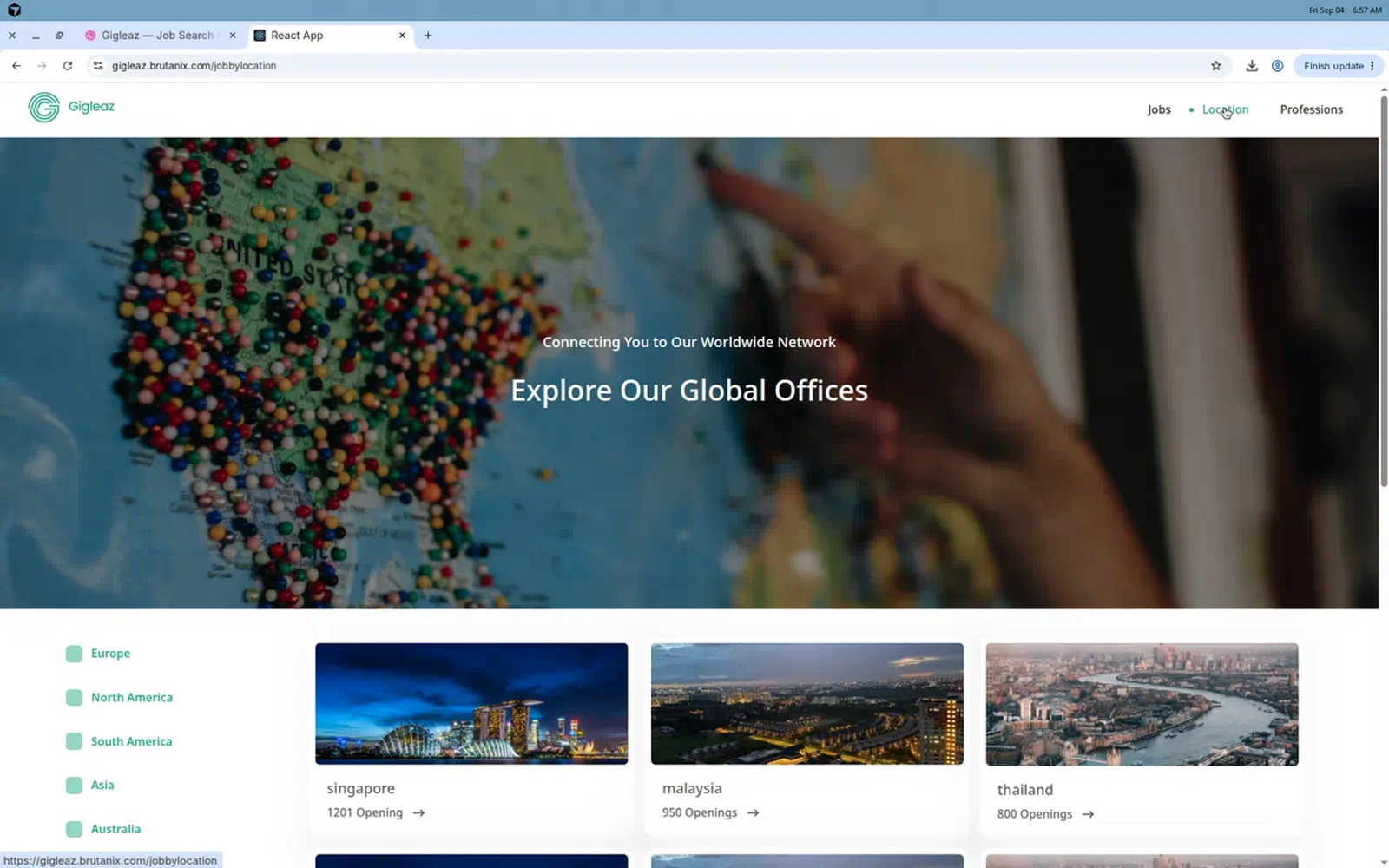Bookmark this page with the star icon

(x=1216, y=66)
